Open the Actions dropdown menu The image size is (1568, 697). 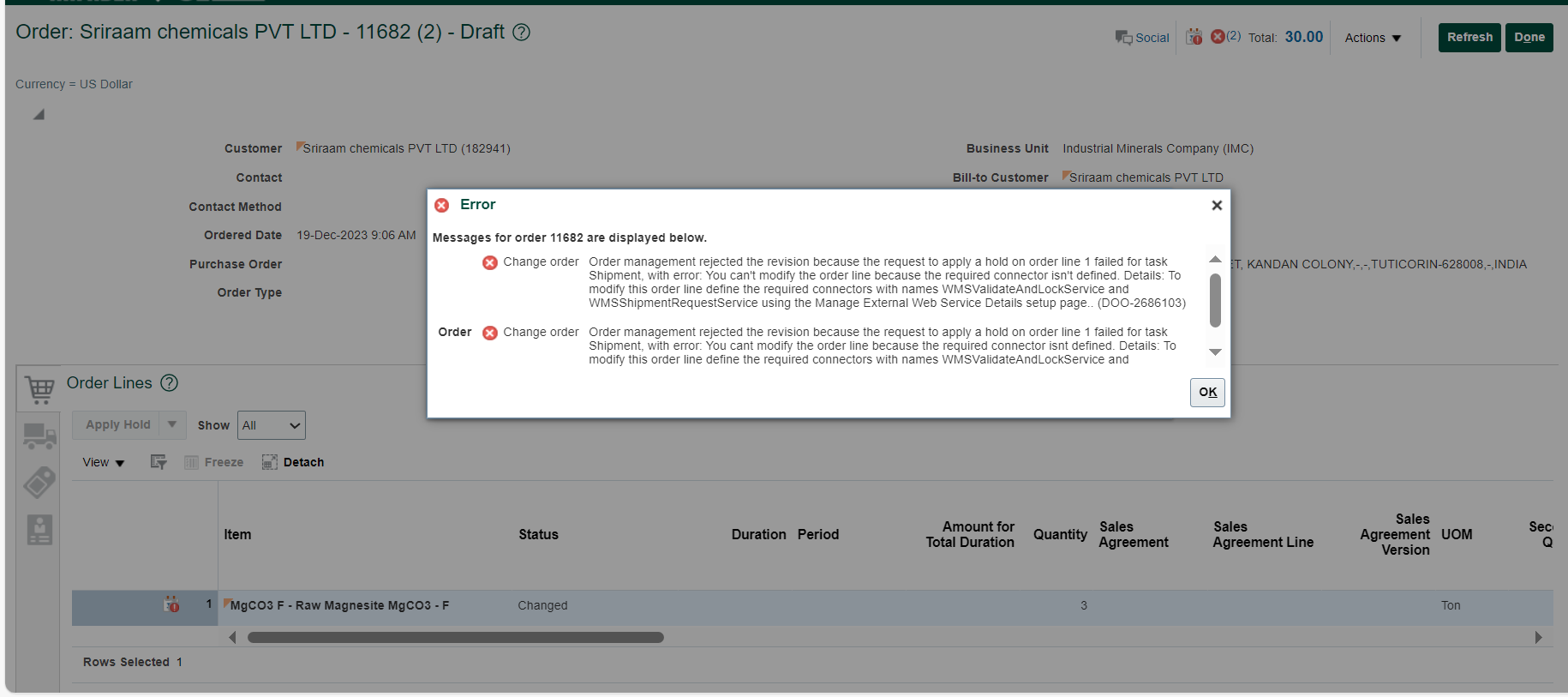[1373, 38]
